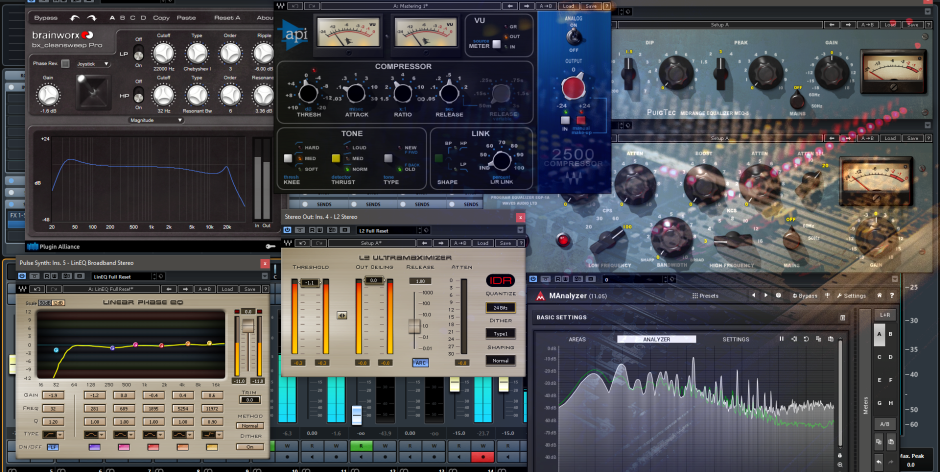Click the undo arrow in bx_cleansweep toolbar
Image resolution: width=940 pixels, height=472 pixels.
(72, 18)
